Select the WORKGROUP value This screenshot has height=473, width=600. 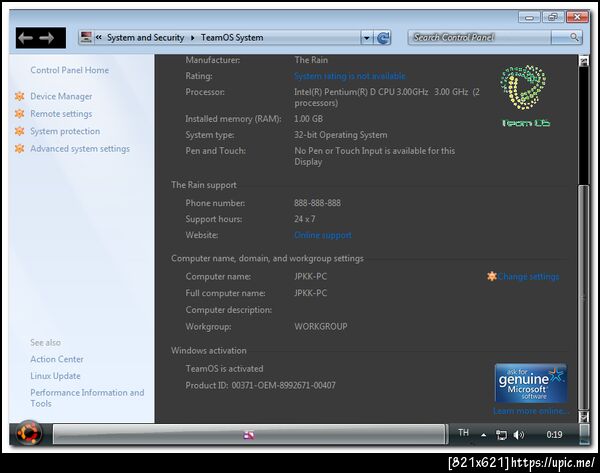click(321, 326)
